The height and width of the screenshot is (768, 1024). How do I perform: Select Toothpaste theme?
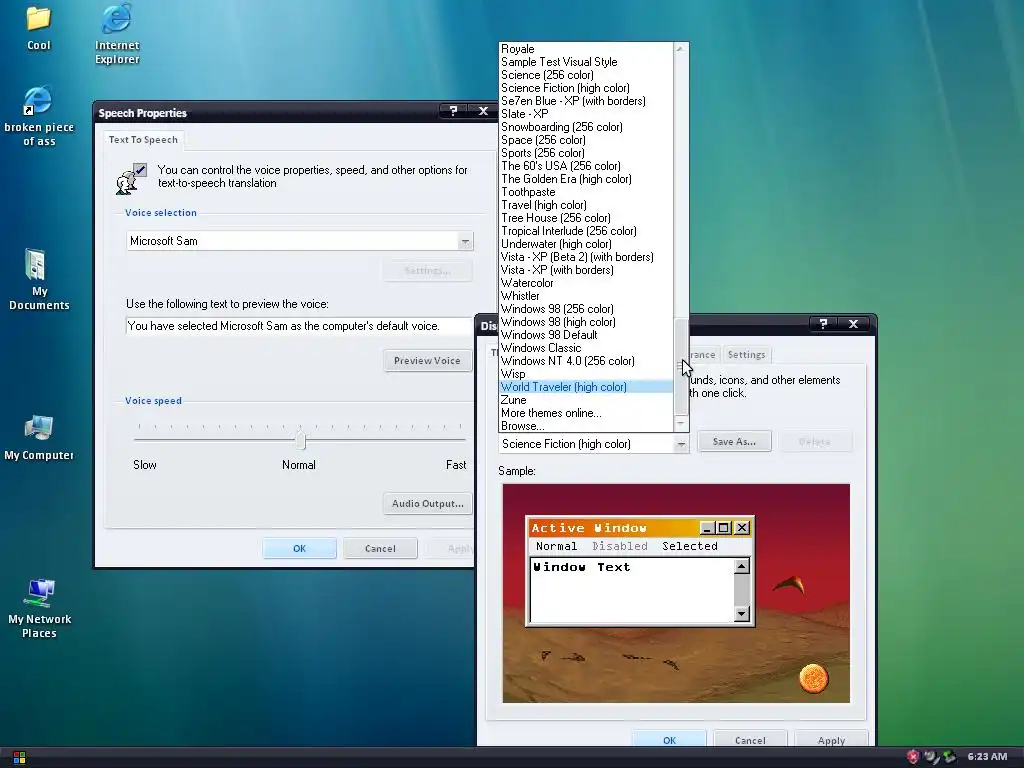click(586, 192)
